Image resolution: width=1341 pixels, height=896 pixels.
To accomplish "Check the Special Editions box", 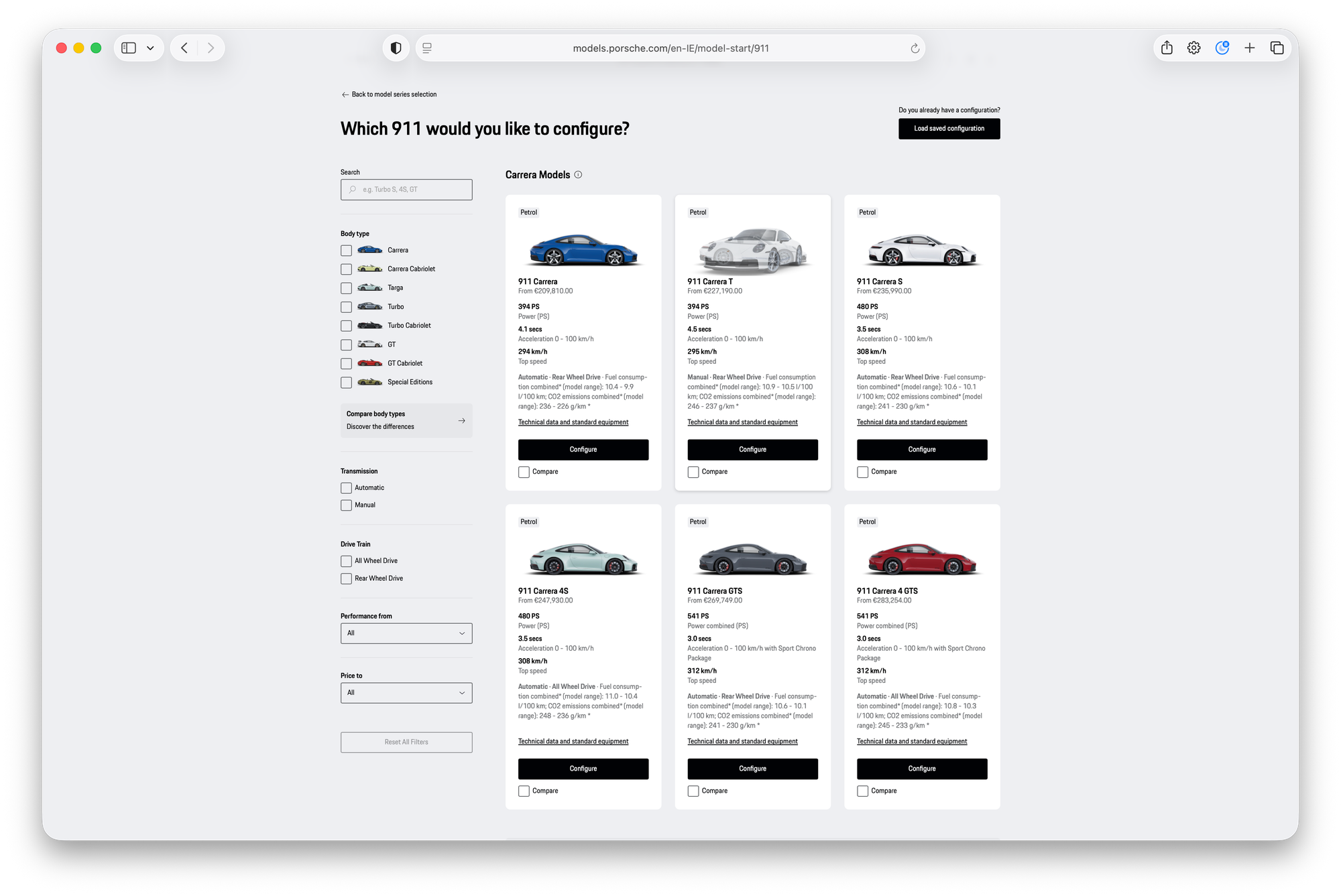I will (x=346, y=383).
